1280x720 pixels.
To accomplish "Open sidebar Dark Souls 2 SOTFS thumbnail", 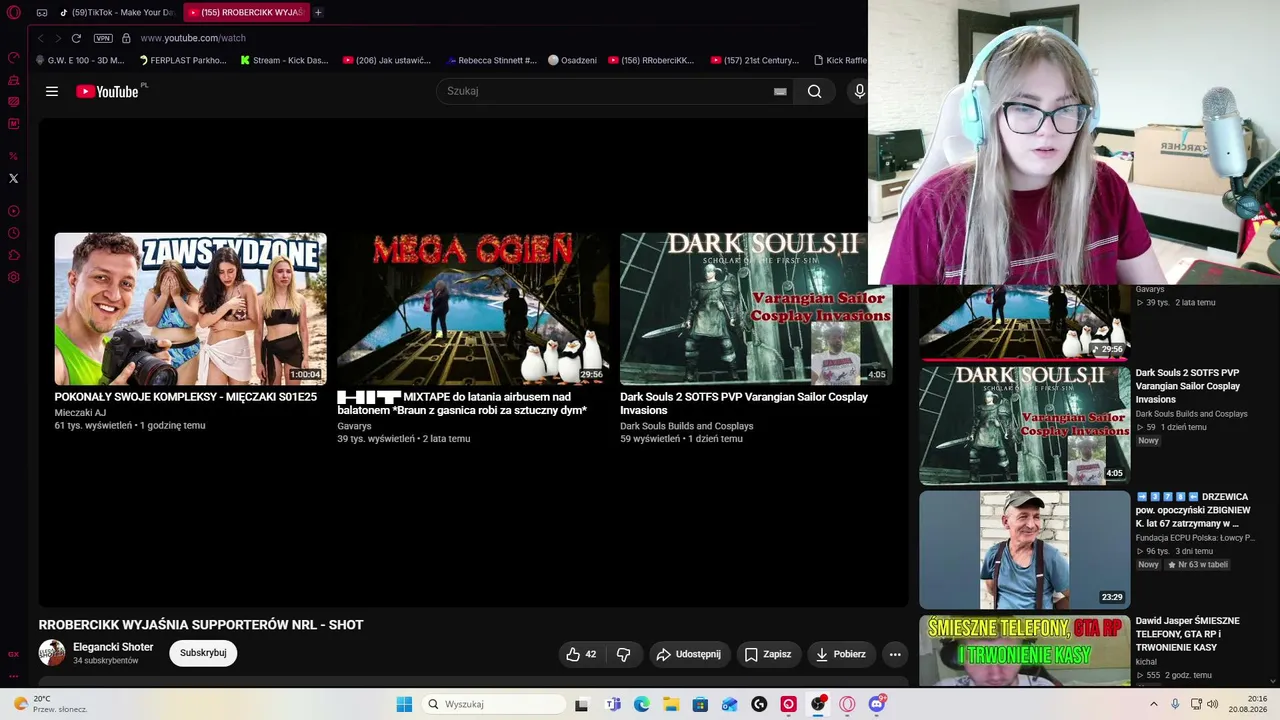I will point(1025,425).
